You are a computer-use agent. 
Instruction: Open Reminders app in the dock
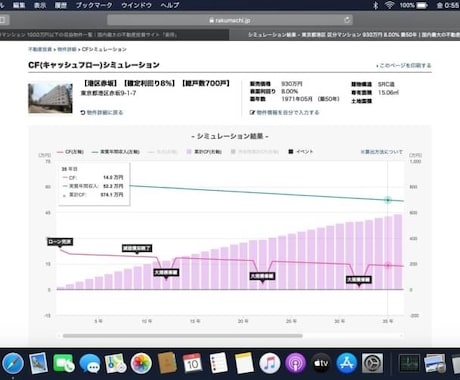tap(218, 363)
